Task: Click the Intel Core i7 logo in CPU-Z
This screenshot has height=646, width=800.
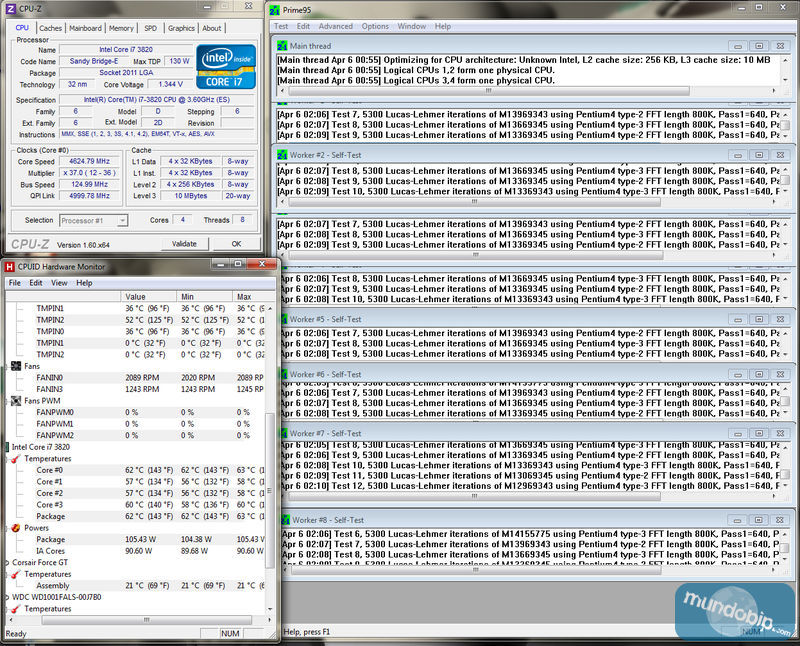Action: 226,66
